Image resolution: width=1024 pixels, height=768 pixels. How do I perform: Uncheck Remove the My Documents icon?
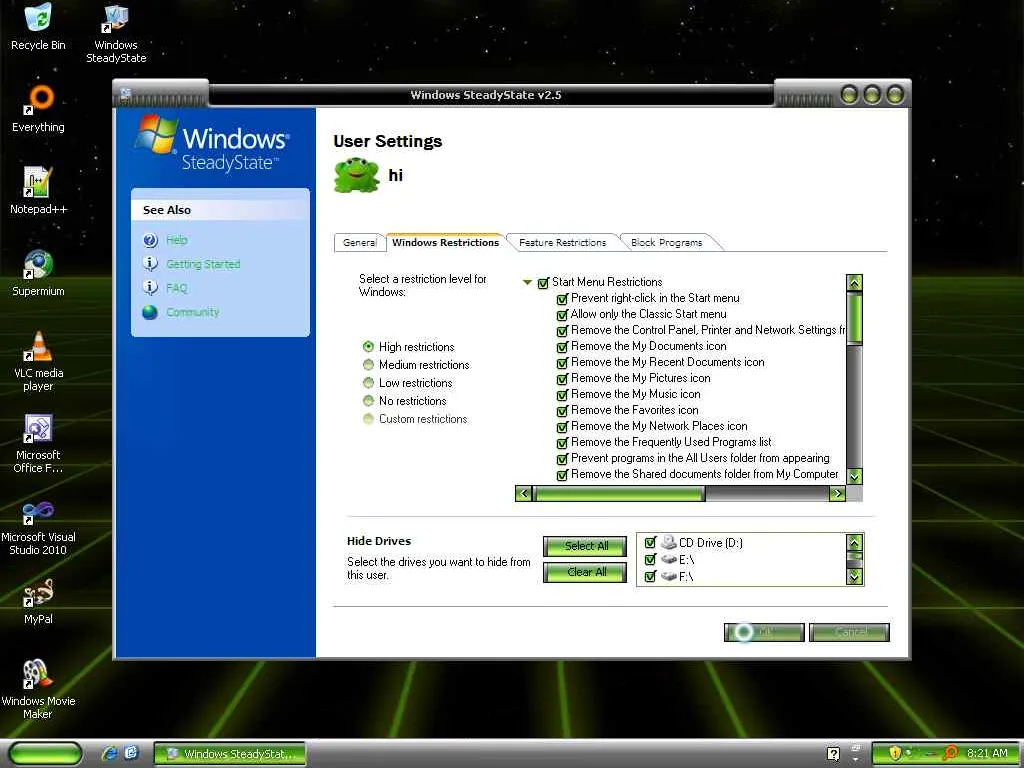point(562,347)
